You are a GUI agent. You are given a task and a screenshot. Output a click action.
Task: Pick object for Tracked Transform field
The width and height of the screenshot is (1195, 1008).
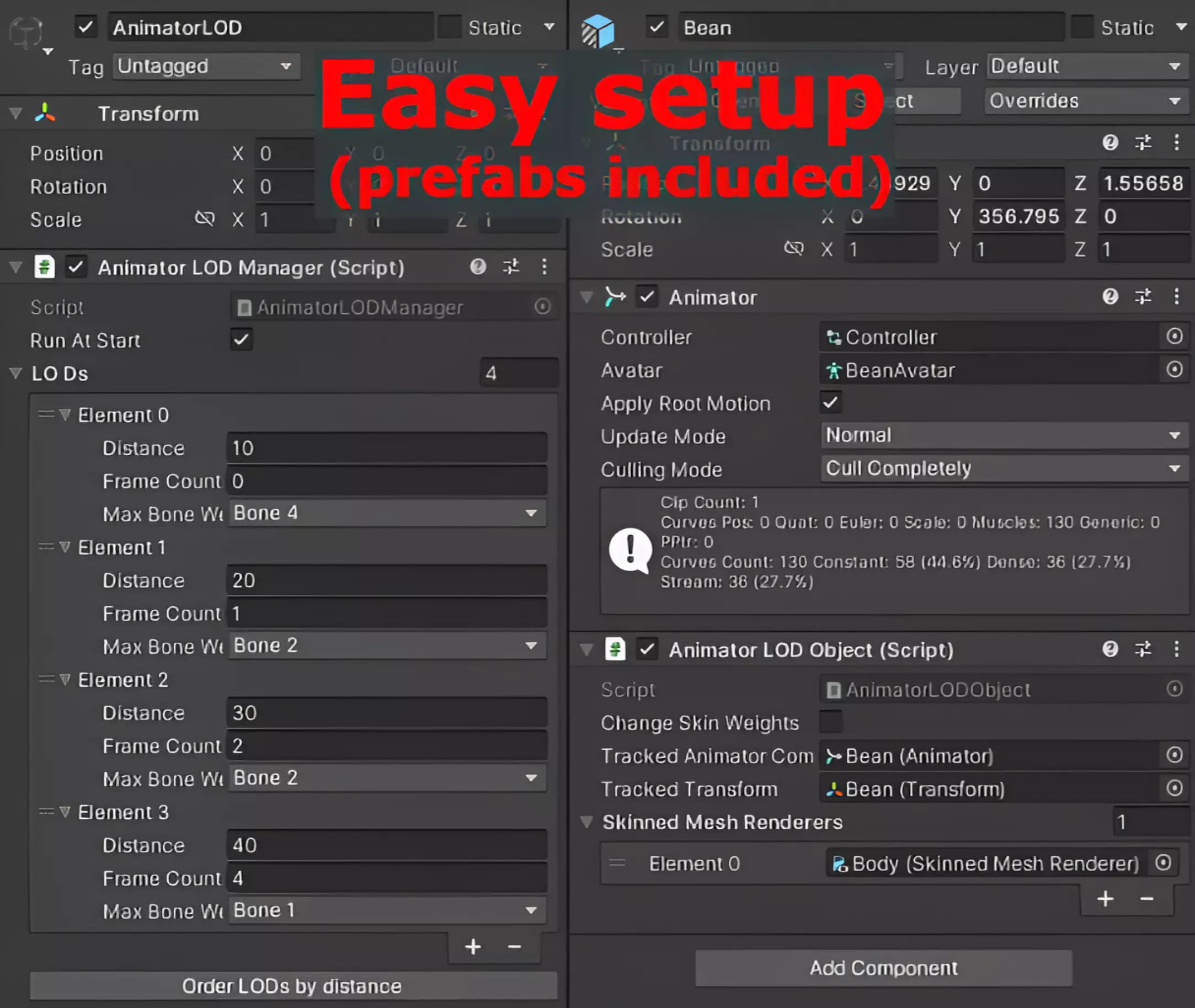click(x=1175, y=788)
